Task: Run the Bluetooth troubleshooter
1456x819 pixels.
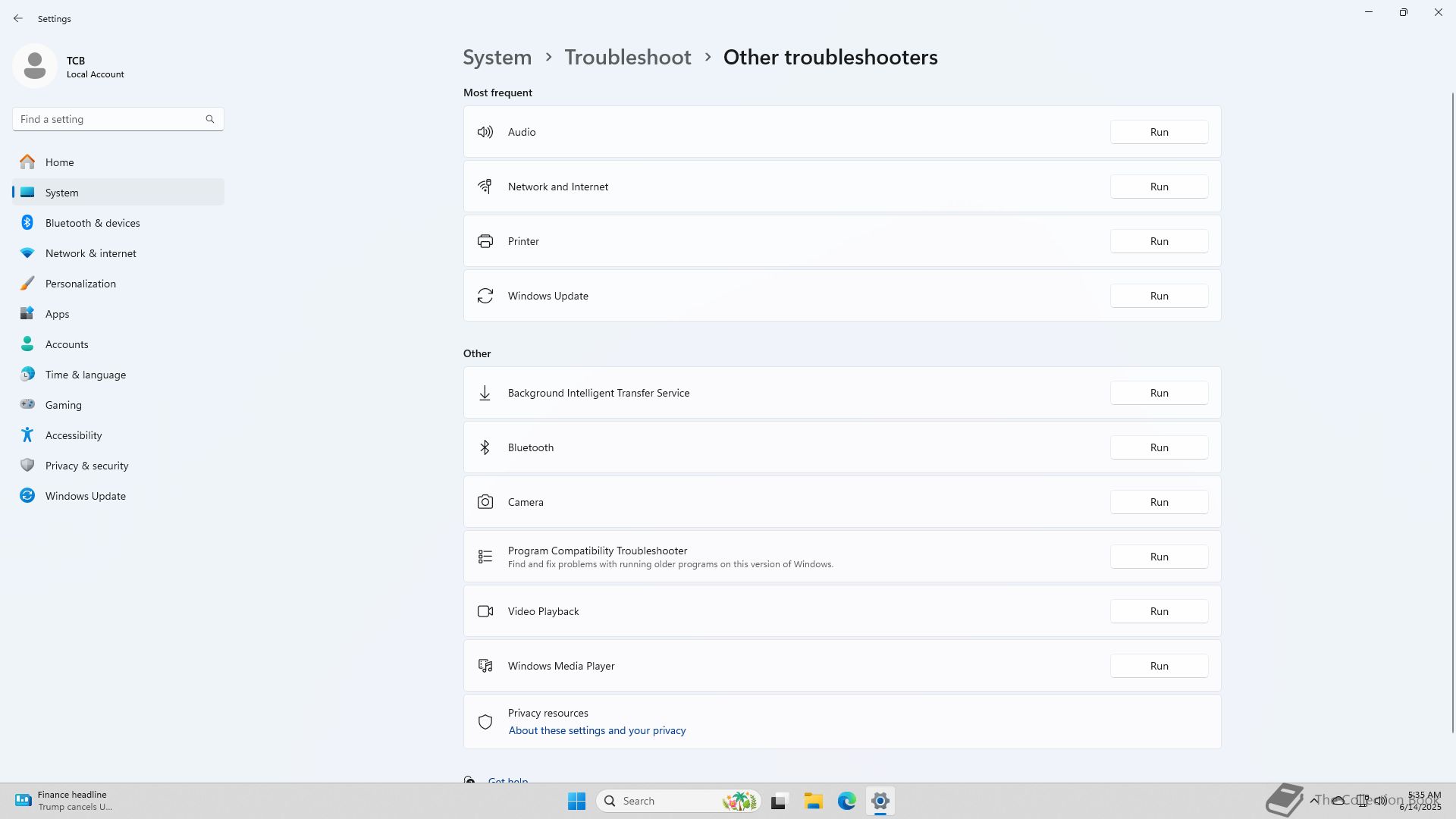Action: [1159, 447]
